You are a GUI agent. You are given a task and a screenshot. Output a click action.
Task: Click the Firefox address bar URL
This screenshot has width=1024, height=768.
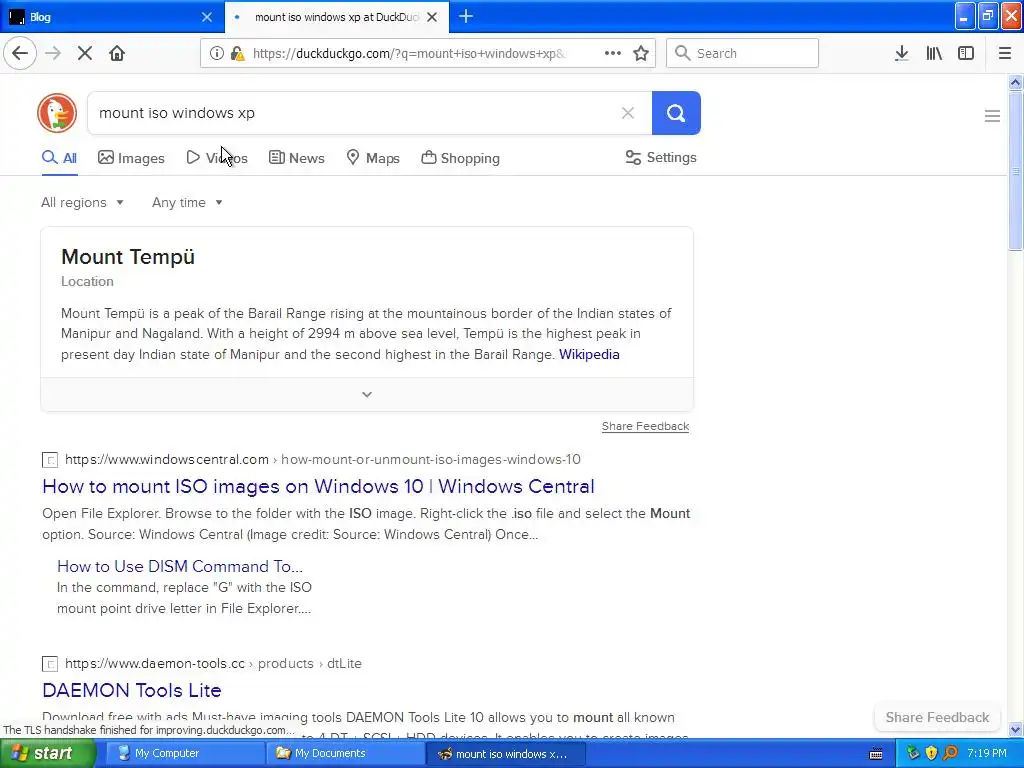click(409, 53)
